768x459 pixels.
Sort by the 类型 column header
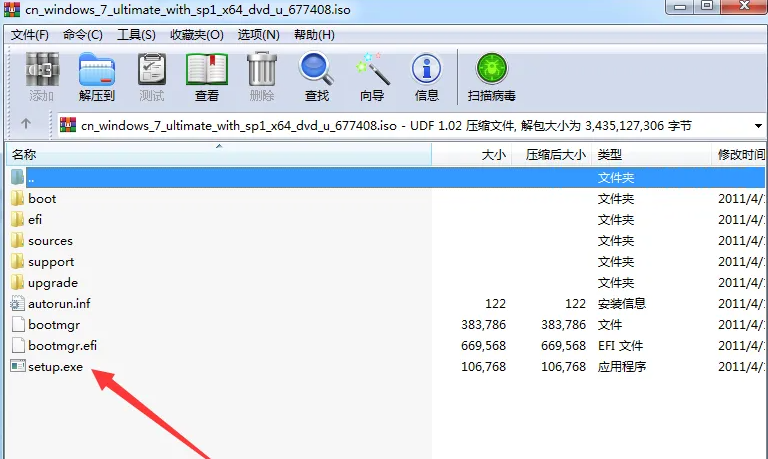[651, 155]
